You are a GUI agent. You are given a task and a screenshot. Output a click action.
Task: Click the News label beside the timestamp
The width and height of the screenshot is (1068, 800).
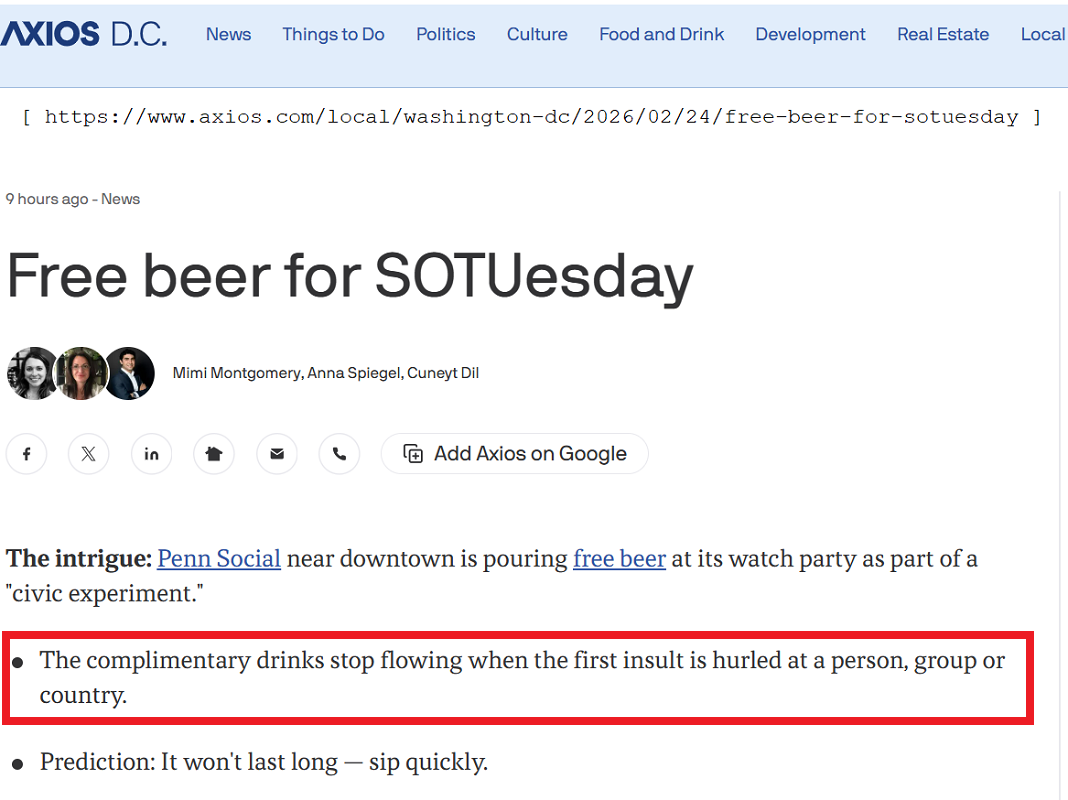tap(120, 199)
